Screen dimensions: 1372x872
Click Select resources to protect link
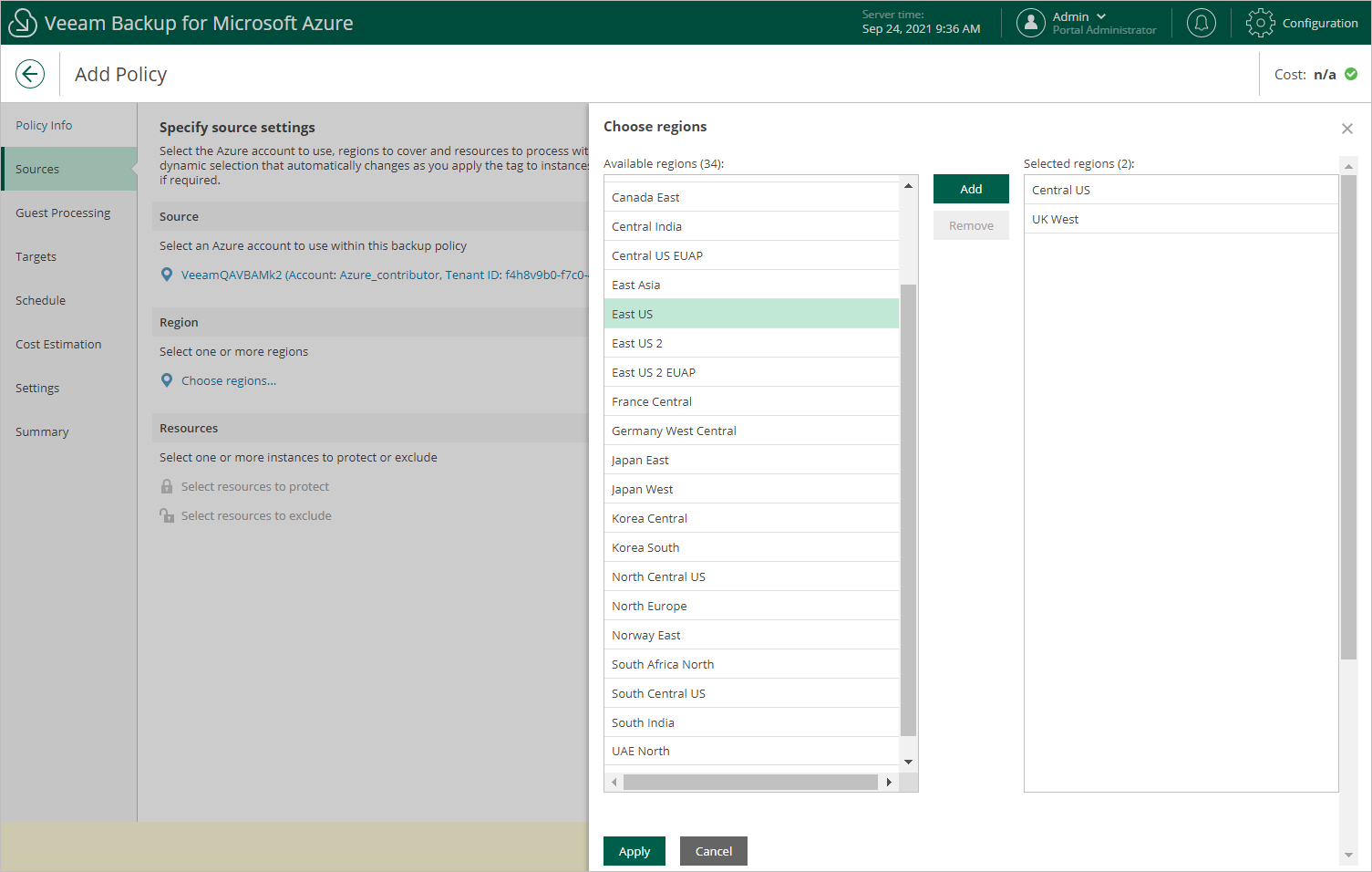click(x=255, y=486)
